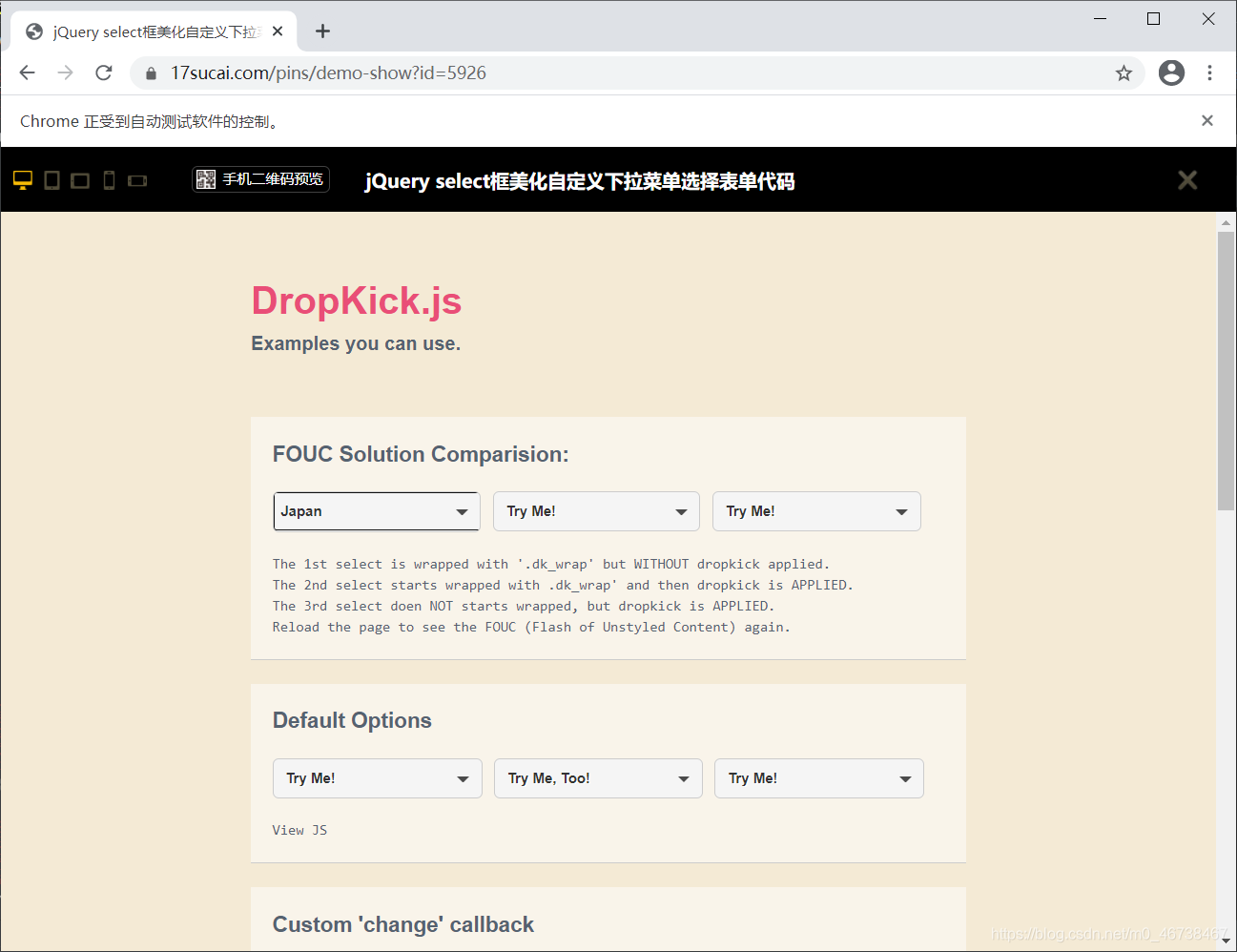
Task: Click the address bar URL field
Action: tap(637, 73)
